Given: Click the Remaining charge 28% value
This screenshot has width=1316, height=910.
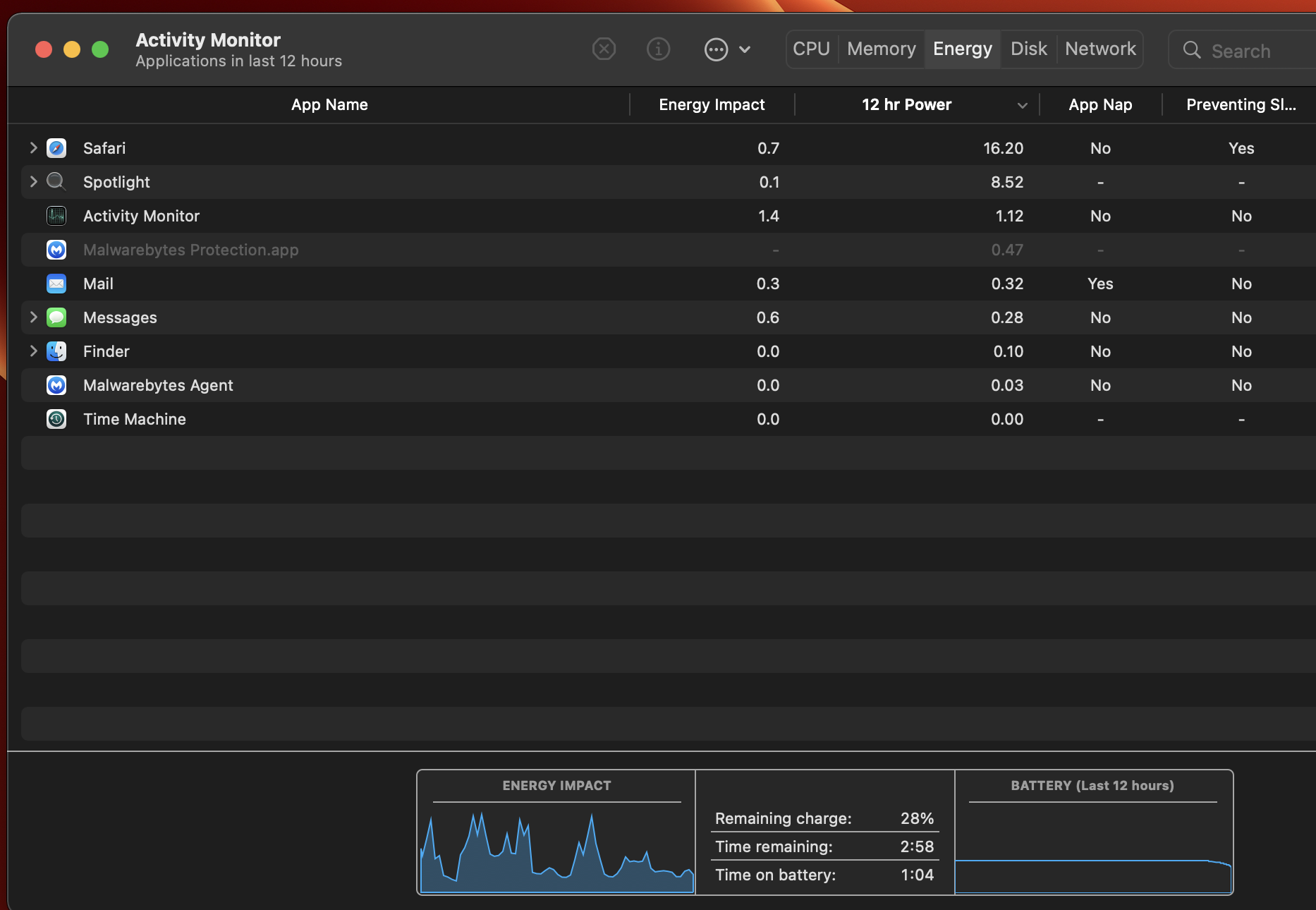Looking at the screenshot, I should coord(917,818).
